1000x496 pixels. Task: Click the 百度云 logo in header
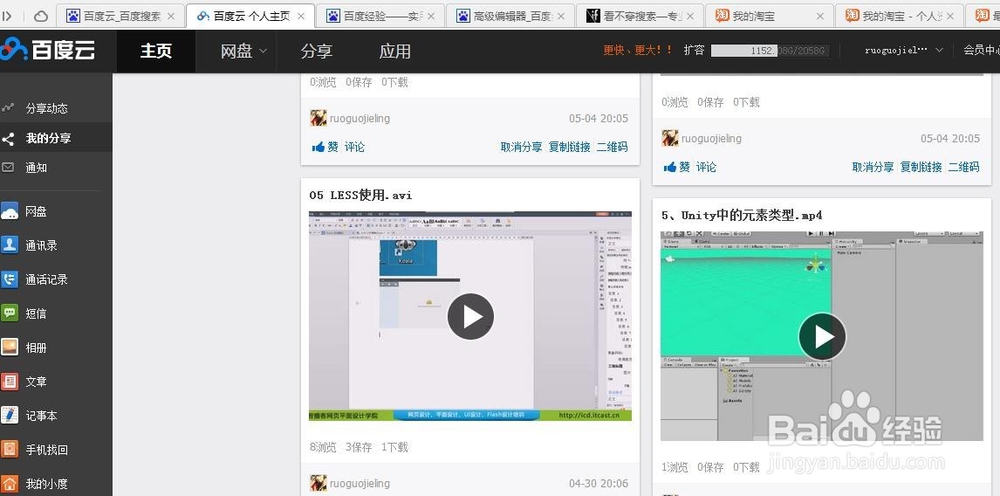click(x=47, y=49)
